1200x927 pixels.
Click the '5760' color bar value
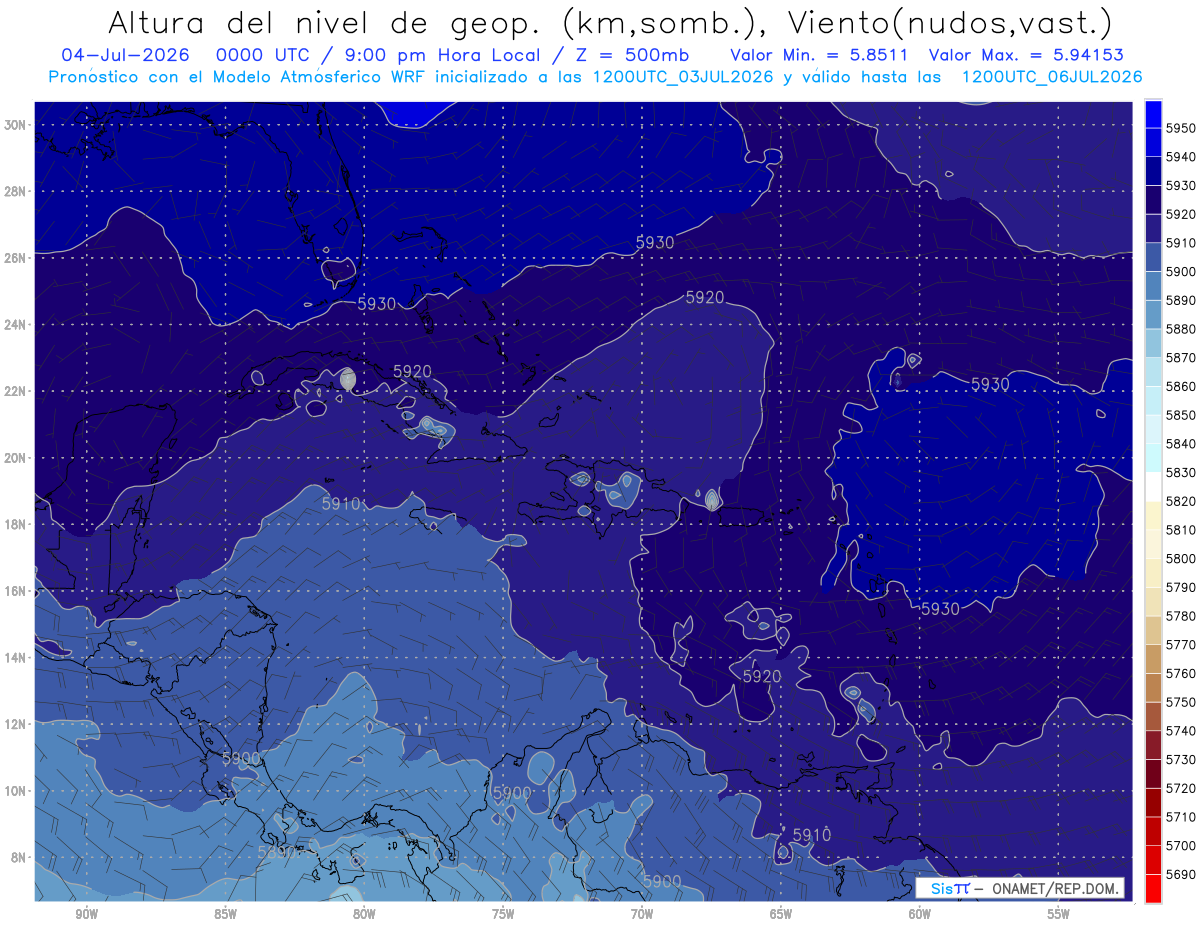1181,673
